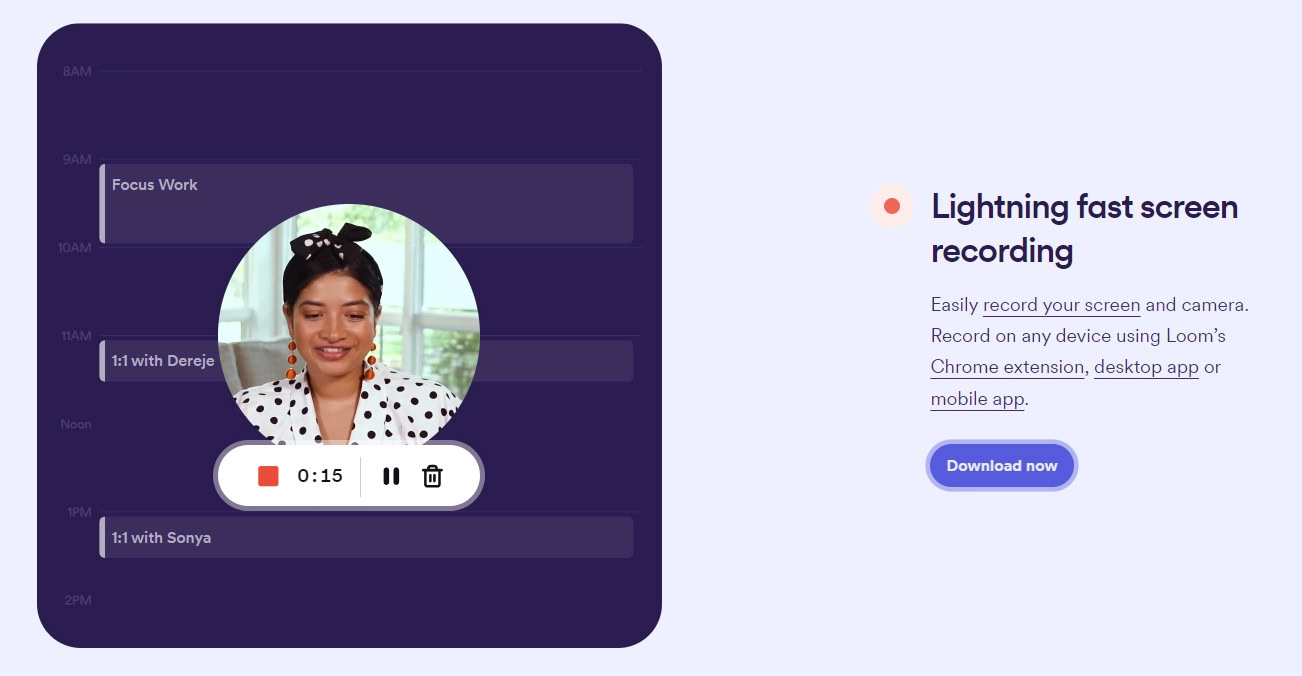The image size is (1302, 676).
Task: Follow the desktop app link
Action: click(1146, 367)
